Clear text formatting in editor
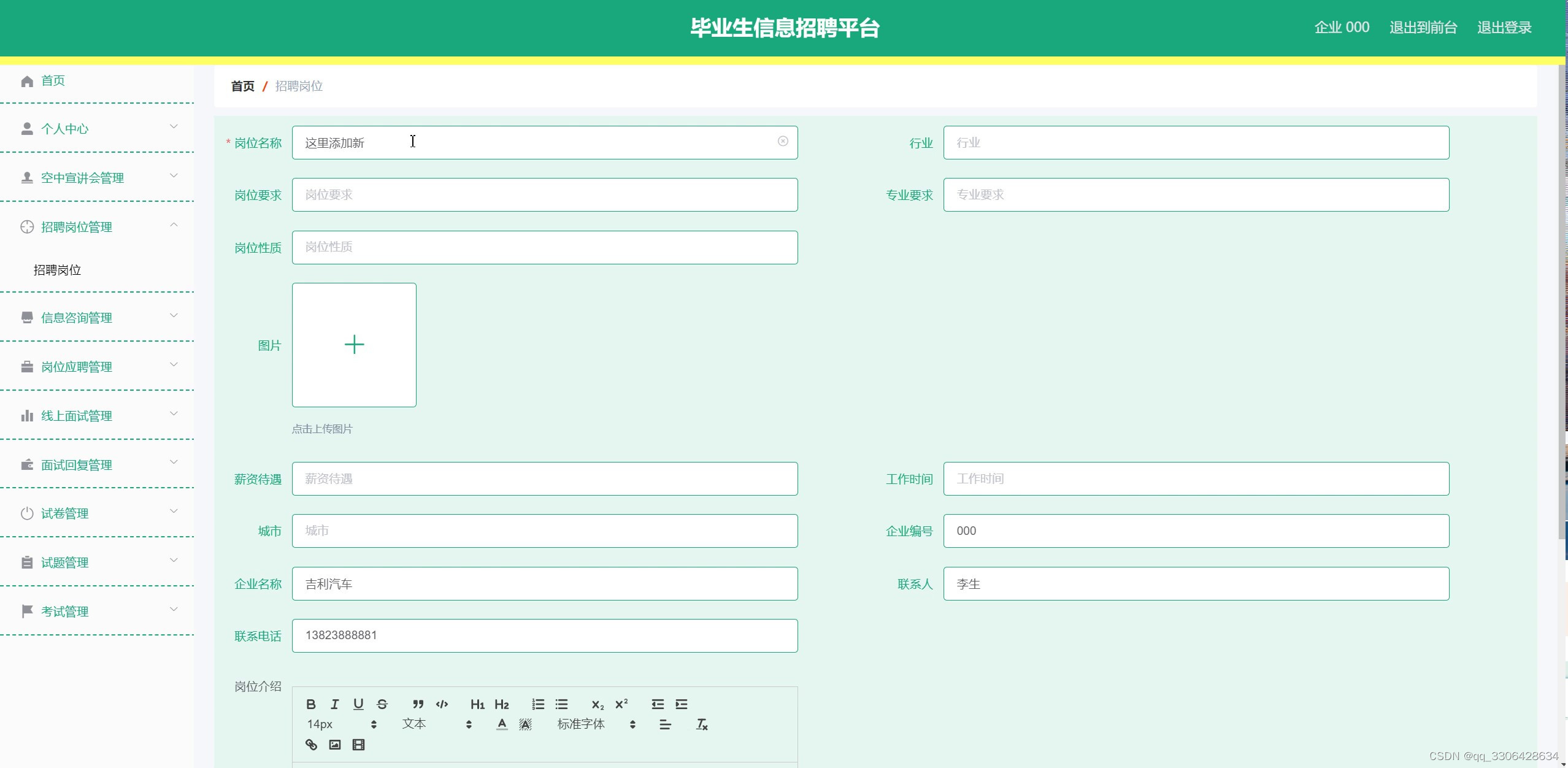This screenshot has width=1568, height=768. pyautogui.click(x=702, y=724)
